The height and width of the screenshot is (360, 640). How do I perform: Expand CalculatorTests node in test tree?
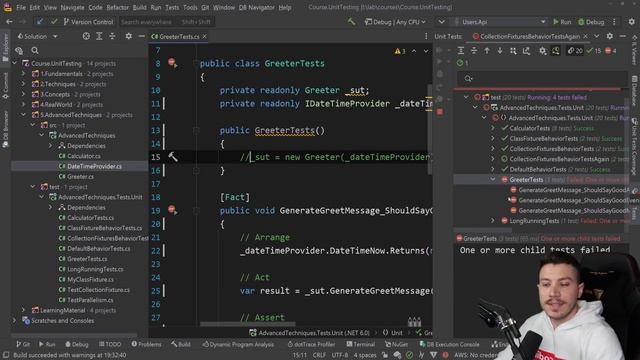[x=493, y=128]
